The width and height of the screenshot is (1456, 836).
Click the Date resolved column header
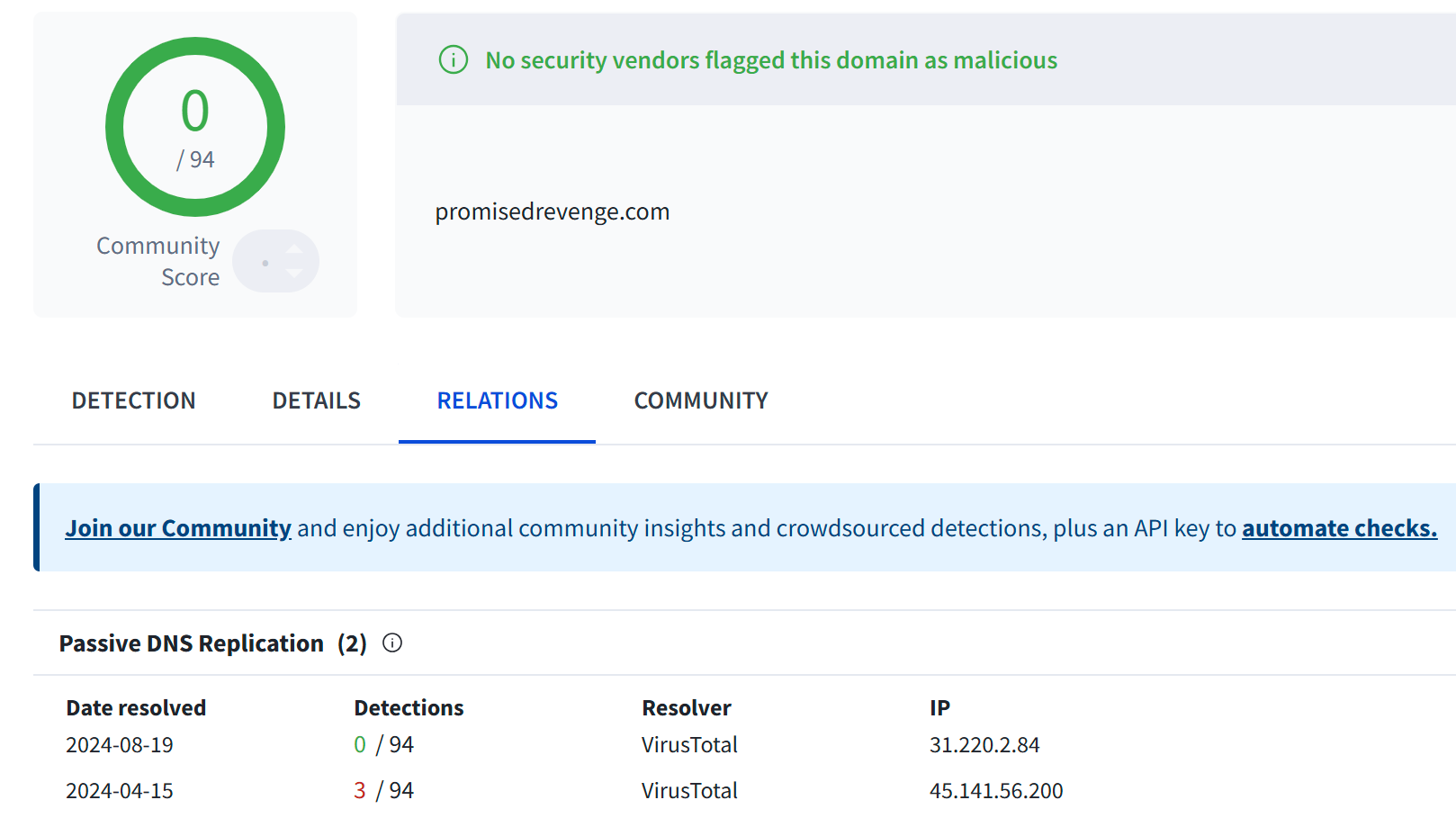pyautogui.click(x=136, y=708)
